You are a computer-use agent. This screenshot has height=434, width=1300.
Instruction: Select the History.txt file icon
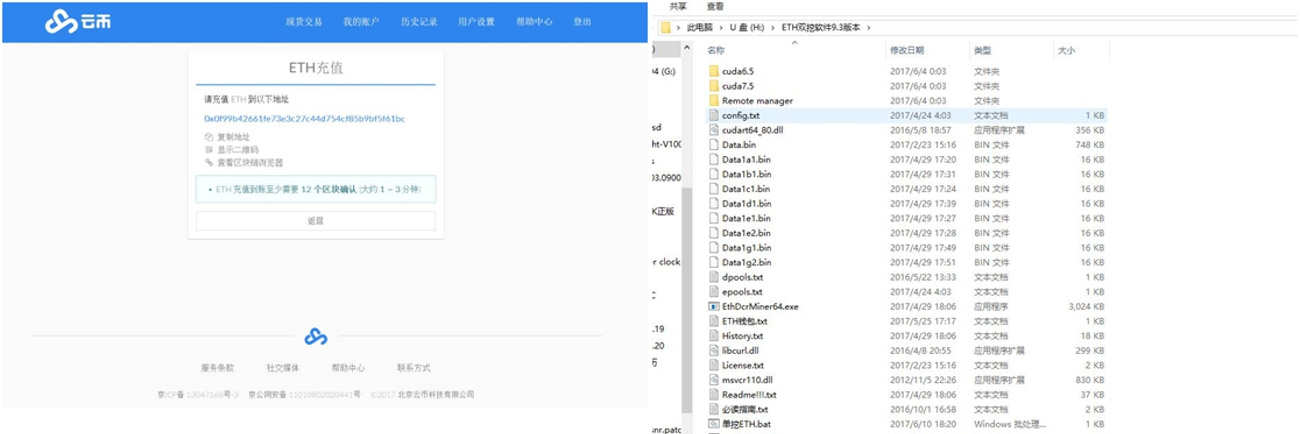(713, 336)
